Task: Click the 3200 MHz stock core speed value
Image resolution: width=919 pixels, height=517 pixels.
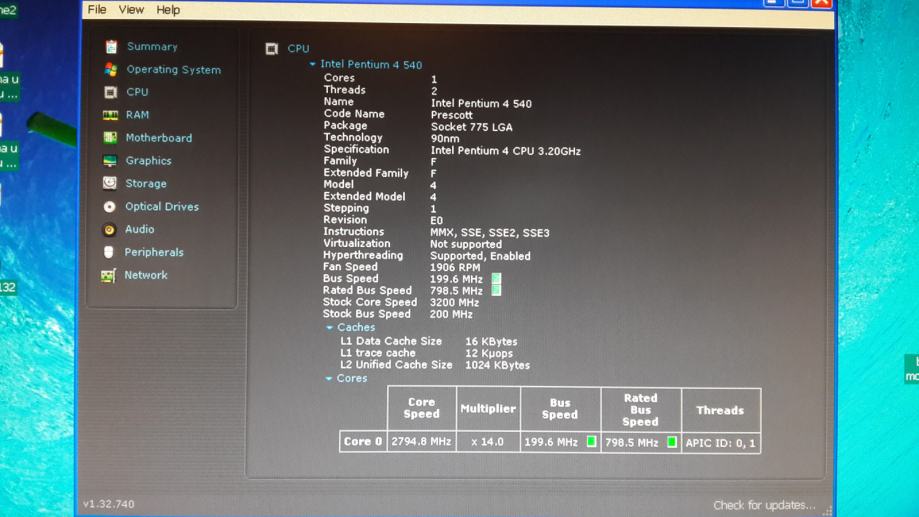Action: click(x=454, y=302)
